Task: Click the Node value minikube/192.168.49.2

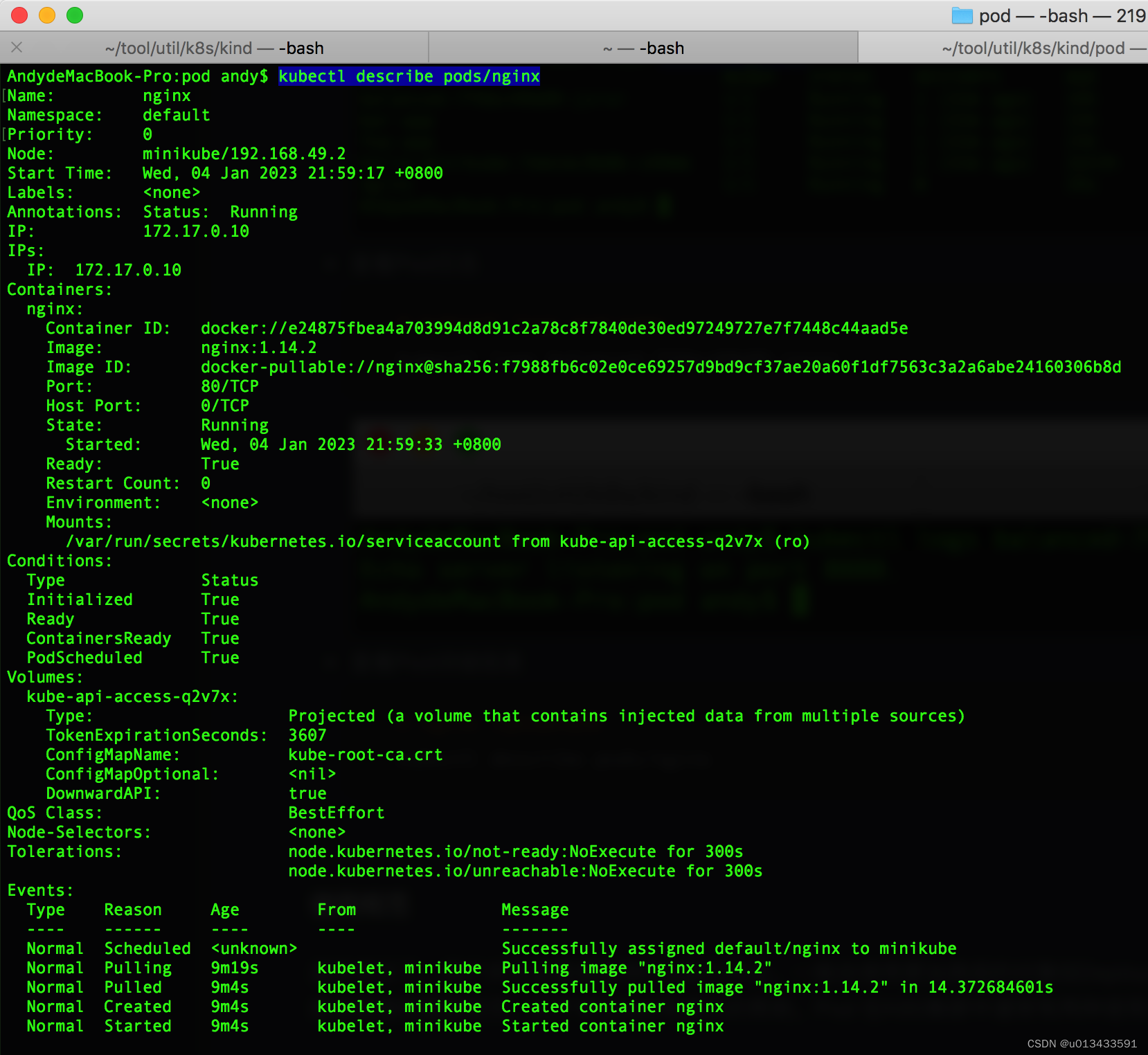Action: (244, 154)
